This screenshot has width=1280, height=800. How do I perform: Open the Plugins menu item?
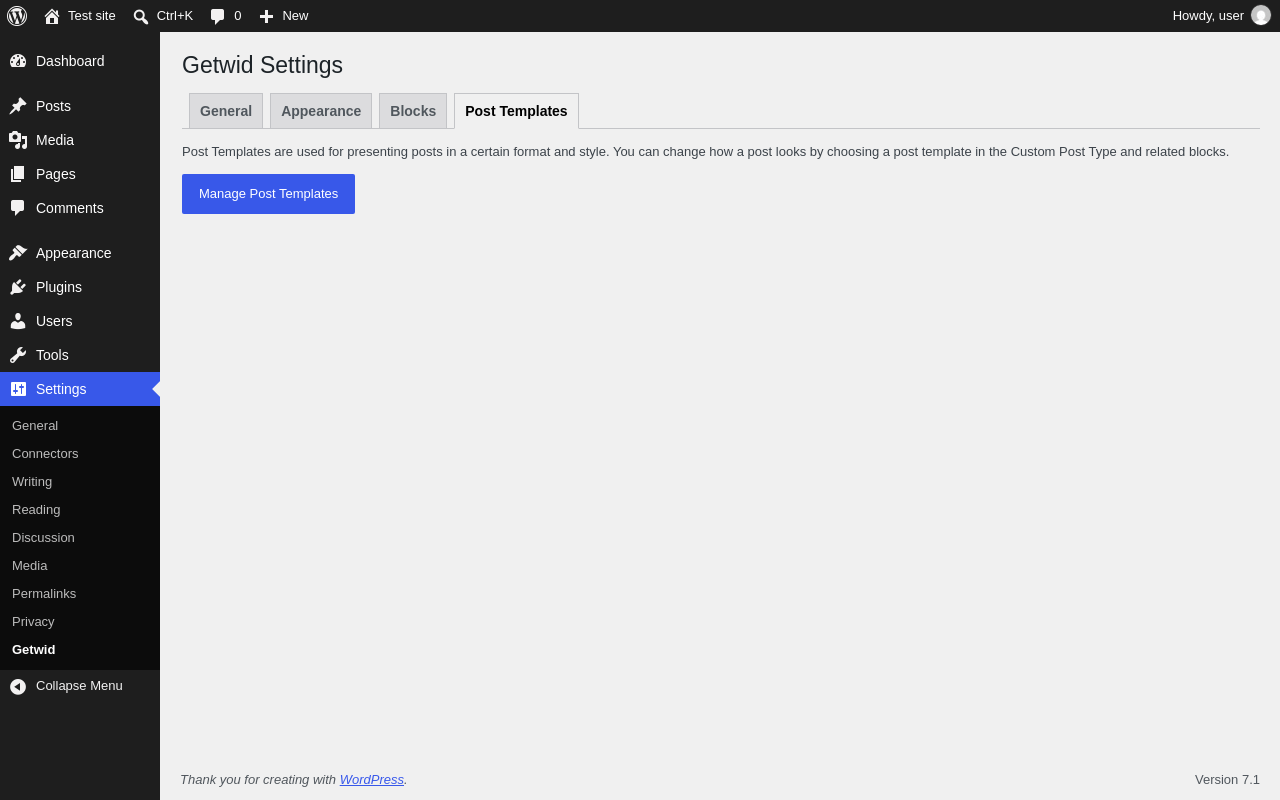click(x=80, y=287)
